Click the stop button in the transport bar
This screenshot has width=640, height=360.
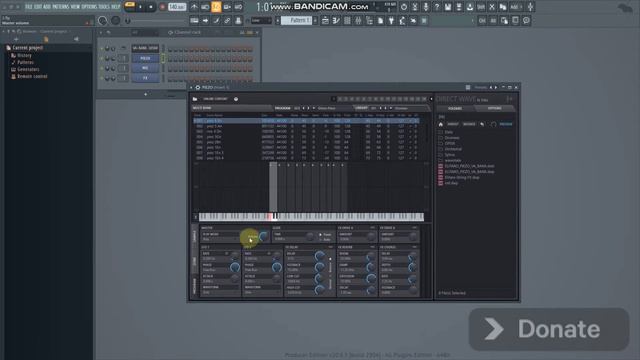click(151, 7)
